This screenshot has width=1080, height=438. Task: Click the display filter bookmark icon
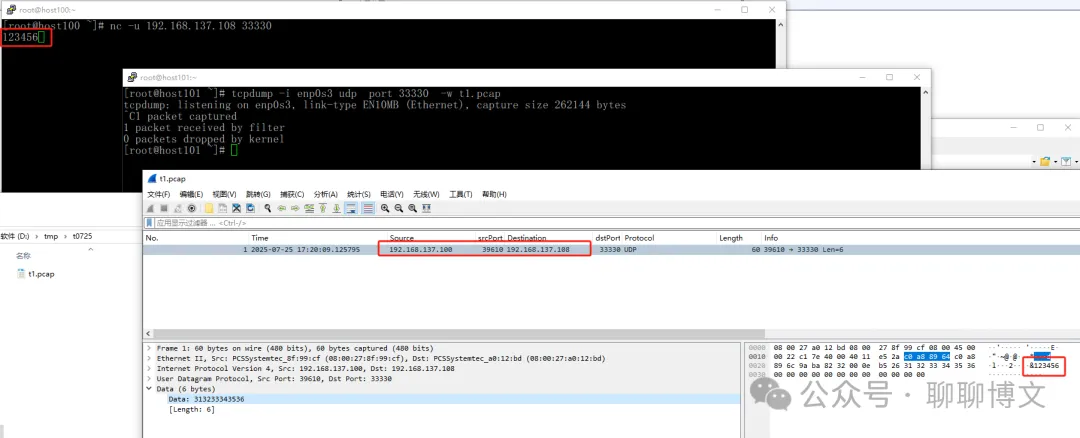(x=149, y=223)
